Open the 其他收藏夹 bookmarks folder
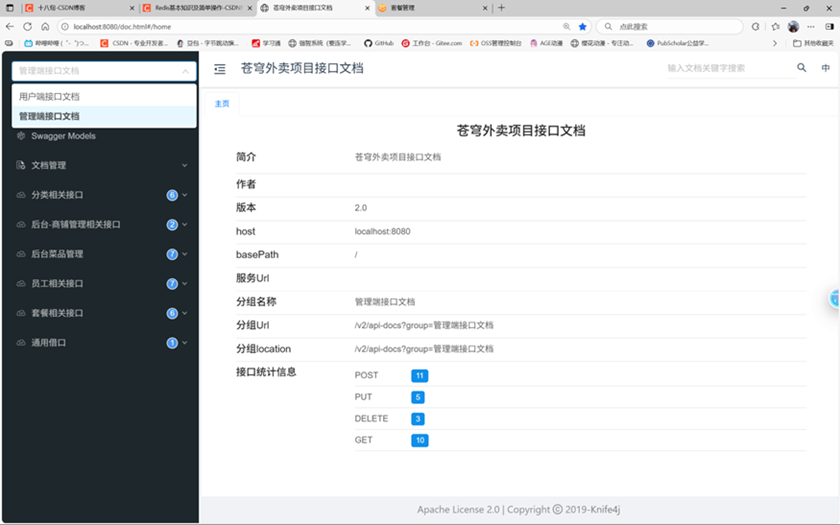Viewport: 840px width, 525px height. tap(813, 43)
